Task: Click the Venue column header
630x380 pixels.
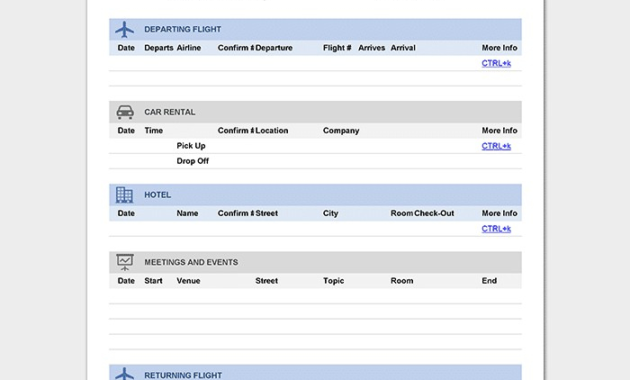Action: 188,281
